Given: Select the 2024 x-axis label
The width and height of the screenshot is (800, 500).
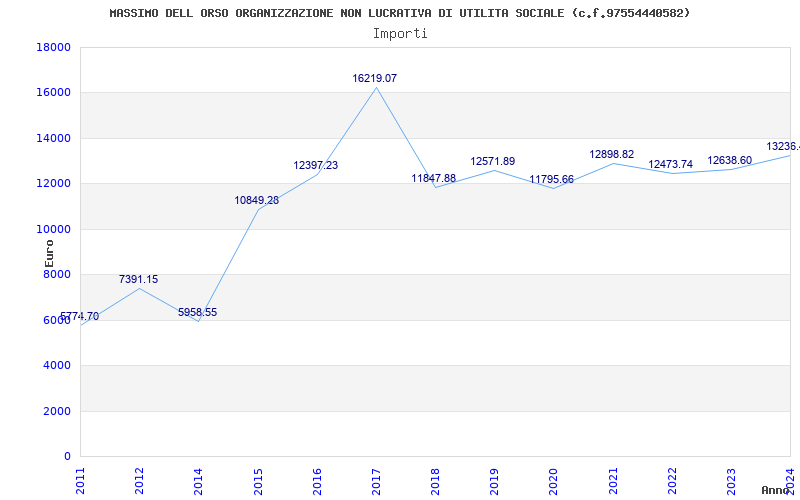Looking at the screenshot, I should tap(790, 481).
